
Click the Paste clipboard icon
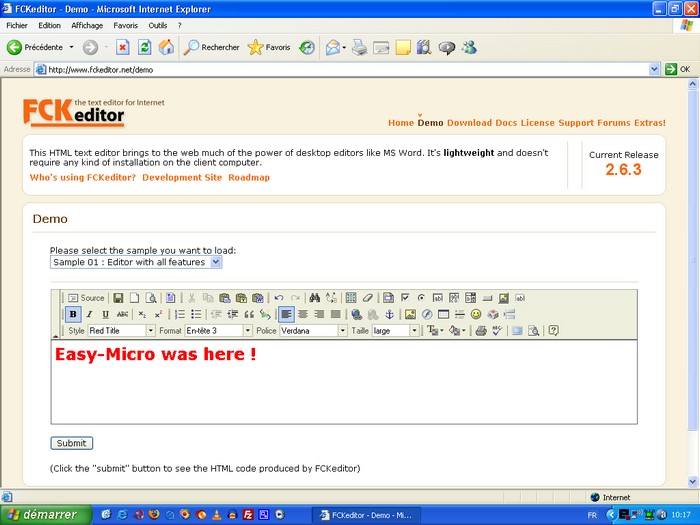pos(225,298)
